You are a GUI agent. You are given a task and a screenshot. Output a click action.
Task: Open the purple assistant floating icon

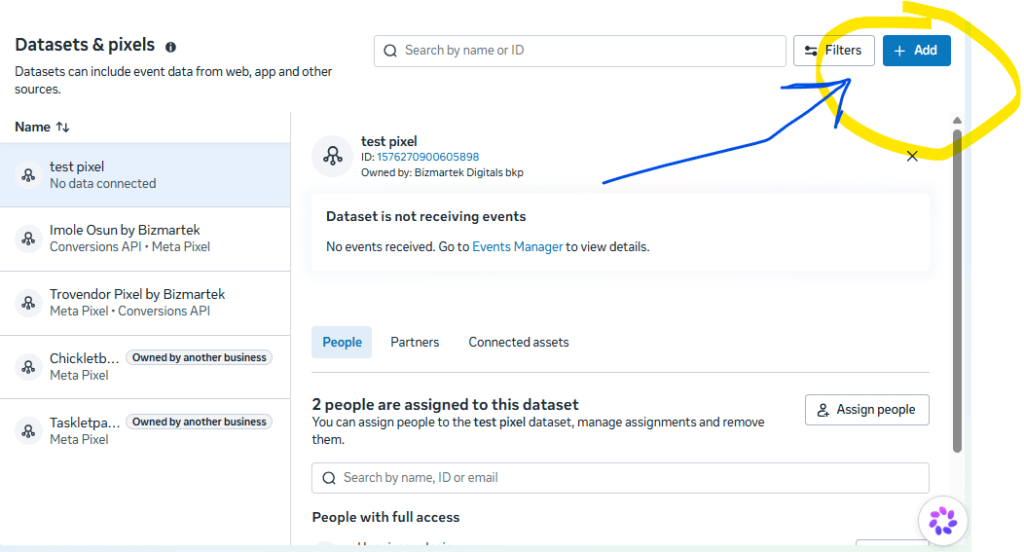[x=942, y=521]
